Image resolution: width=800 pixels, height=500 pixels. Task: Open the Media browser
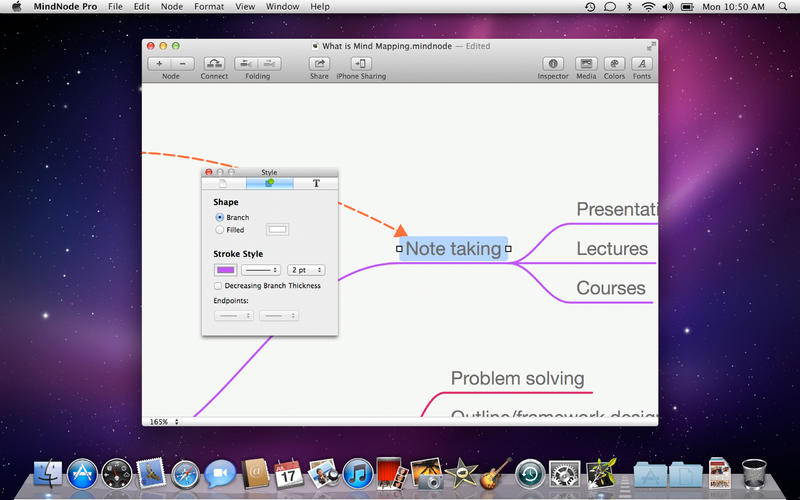tap(586, 63)
